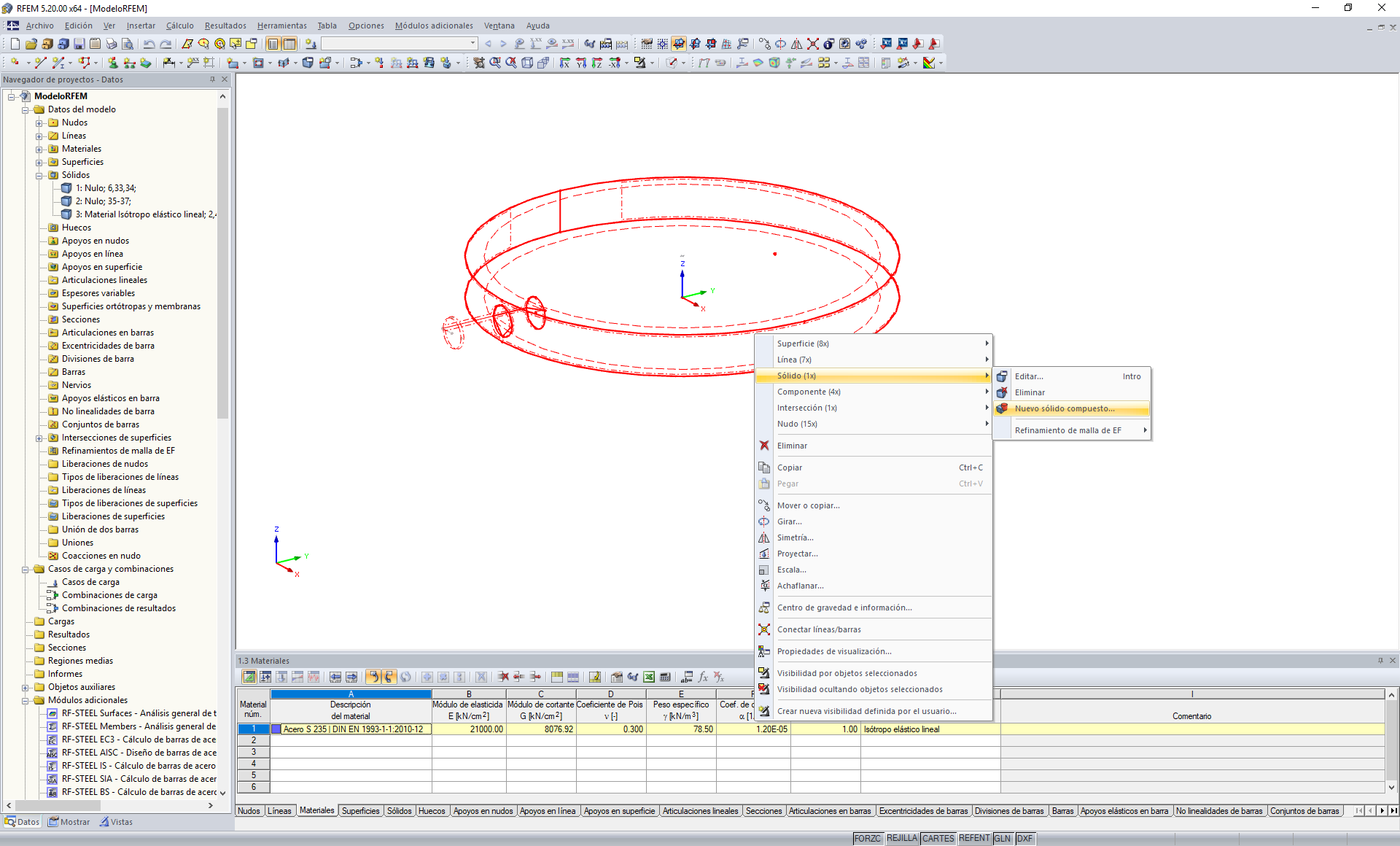Click the fx formula icon in table toolbar
This screenshot has height=846, width=1400.
[703, 678]
